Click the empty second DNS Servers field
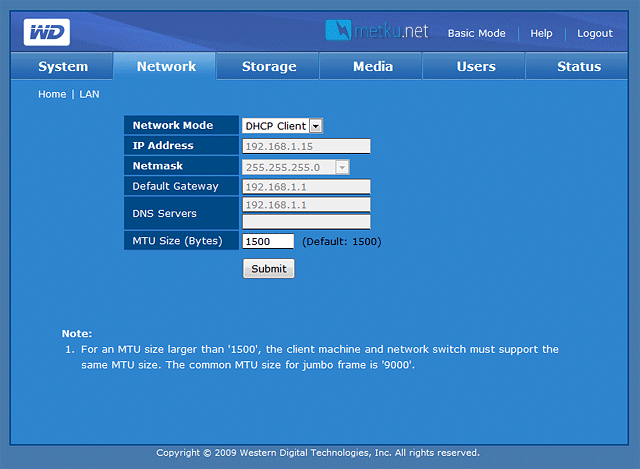 (x=306, y=222)
